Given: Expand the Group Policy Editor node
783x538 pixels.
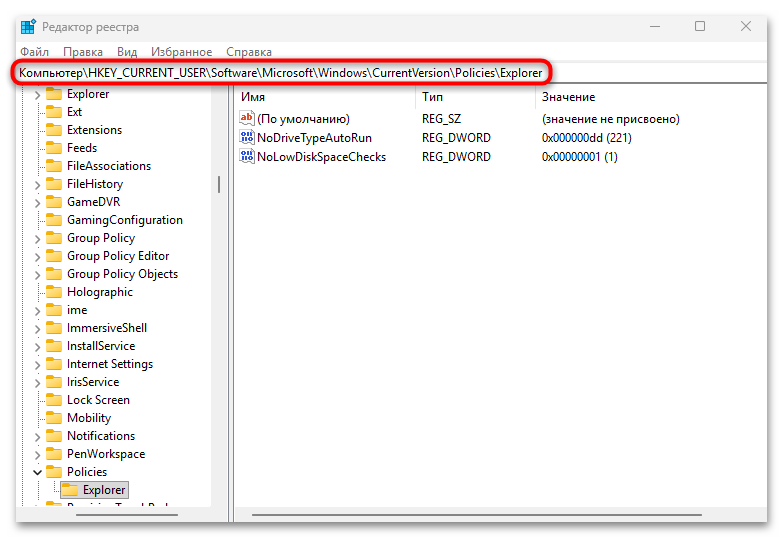Looking at the screenshot, I should click(x=37, y=257).
